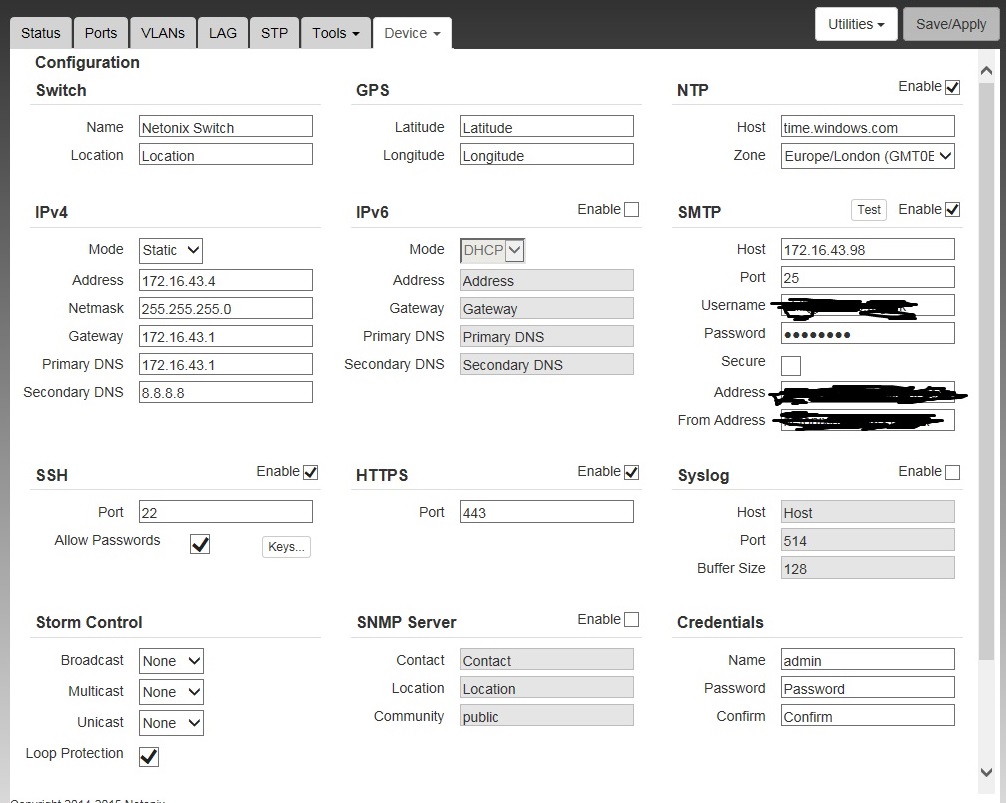Screen dimensions: 1006x803
Task: Disable Loop Protection
Action: pyautogui.click(x=148, y=757)
